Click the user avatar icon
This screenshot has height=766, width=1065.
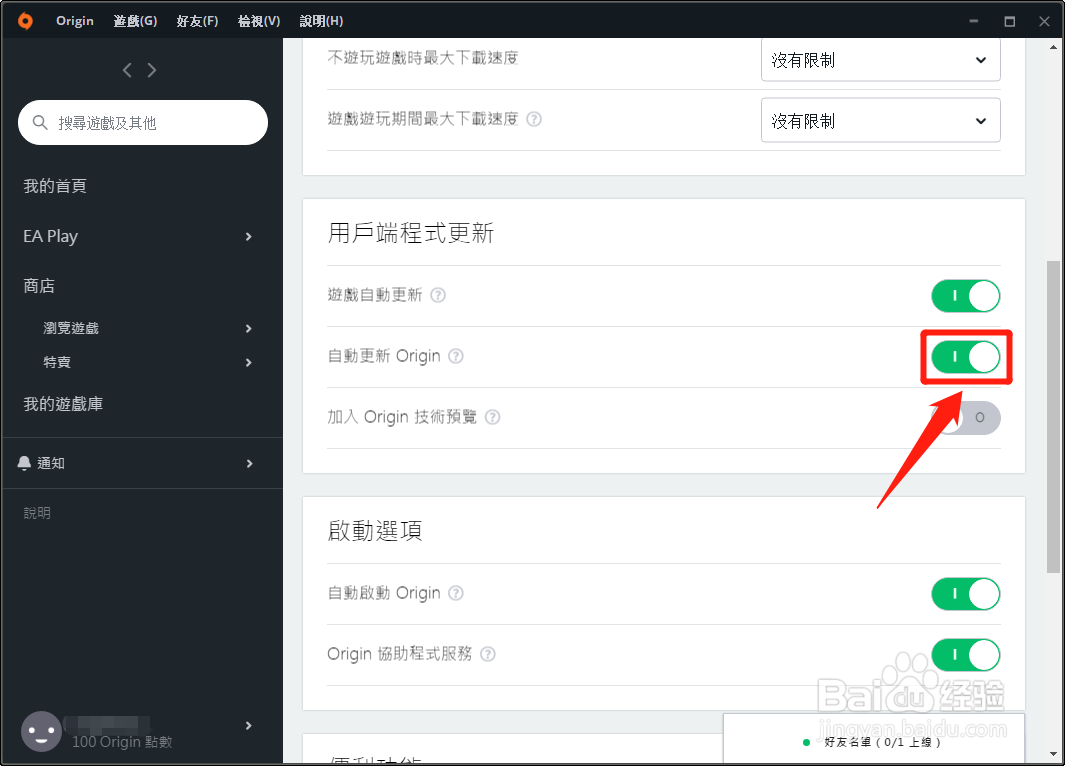coord(41,731)
